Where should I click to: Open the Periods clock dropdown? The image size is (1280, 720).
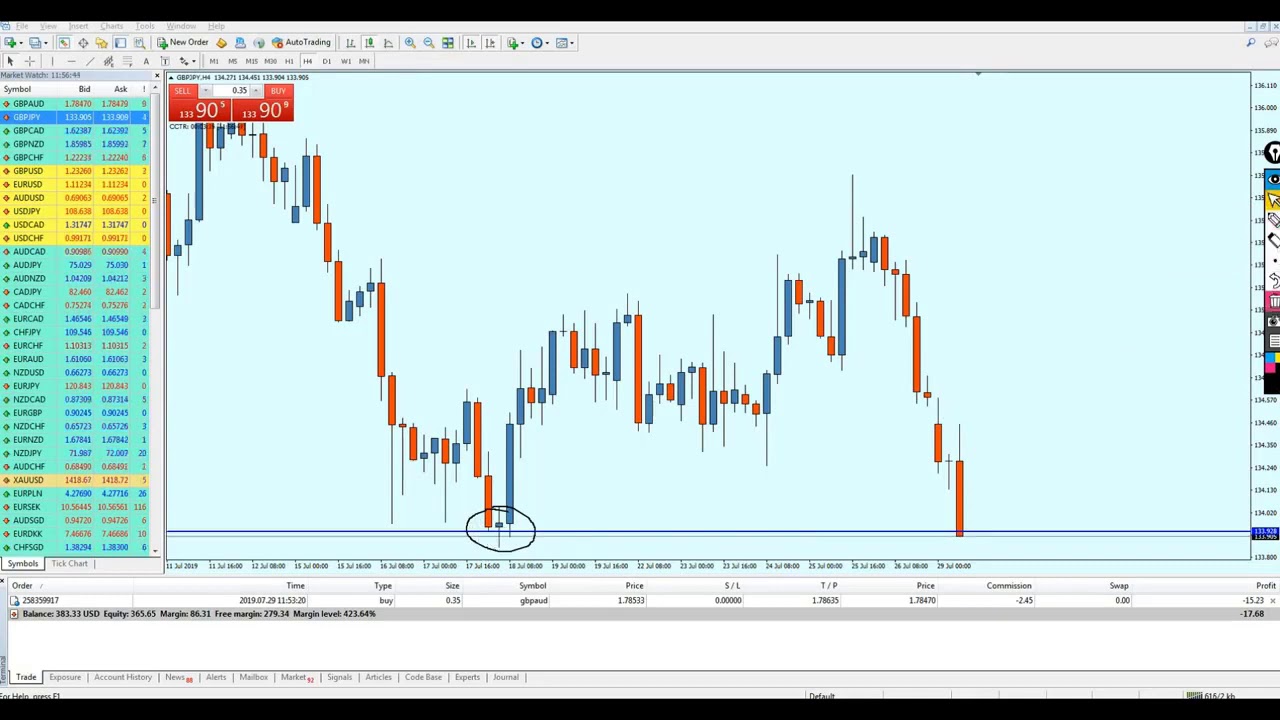tap(540, 43)
